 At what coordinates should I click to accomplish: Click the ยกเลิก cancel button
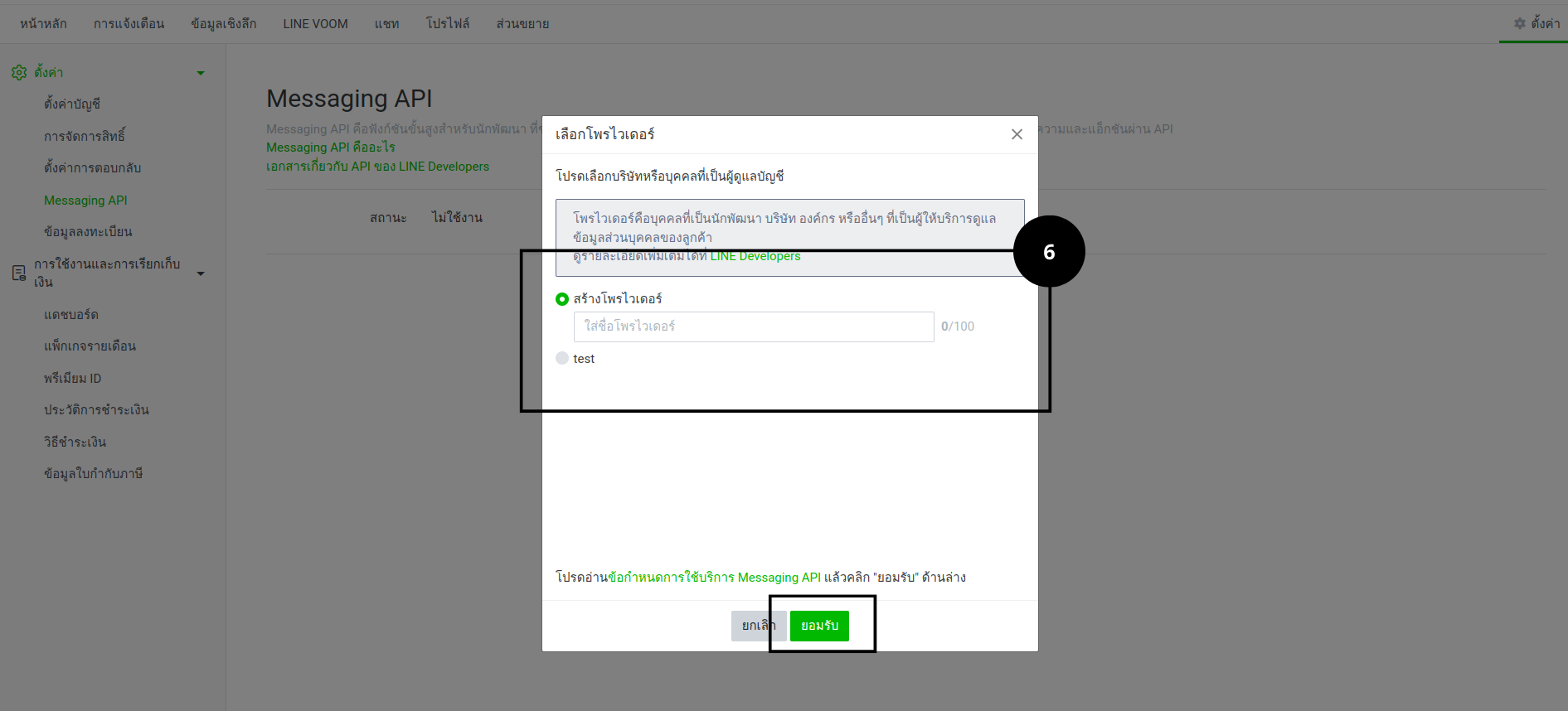pyautogui.click(x=759, y=626)
